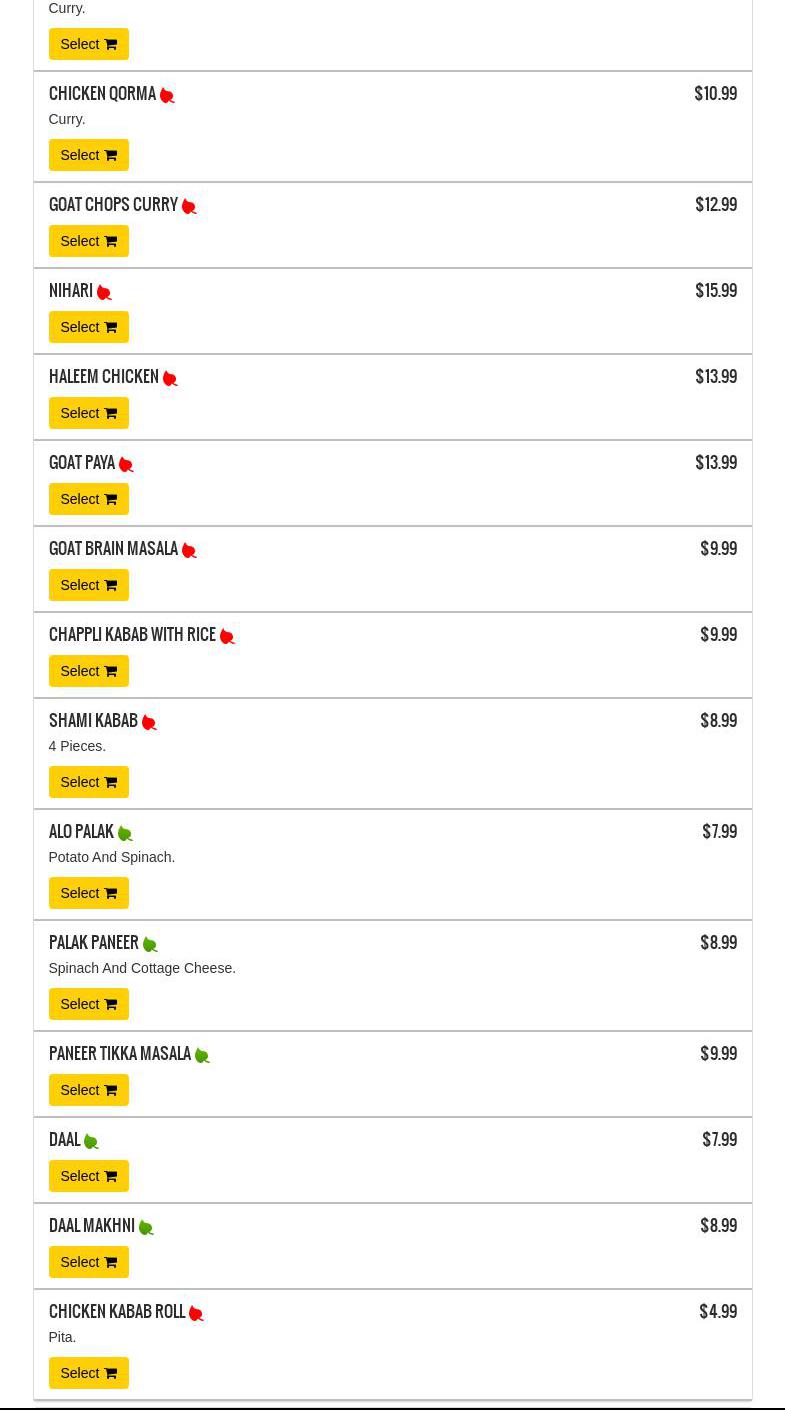Click the Select button for Nihari
785x1410 pixels.
point(88,327)
